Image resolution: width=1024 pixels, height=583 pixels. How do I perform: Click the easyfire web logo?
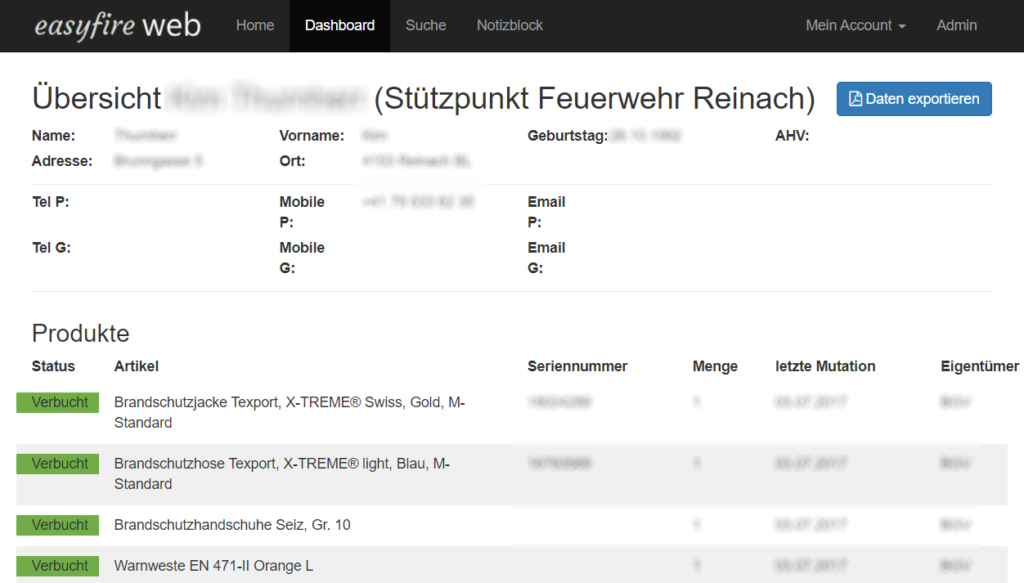[118, 26]
